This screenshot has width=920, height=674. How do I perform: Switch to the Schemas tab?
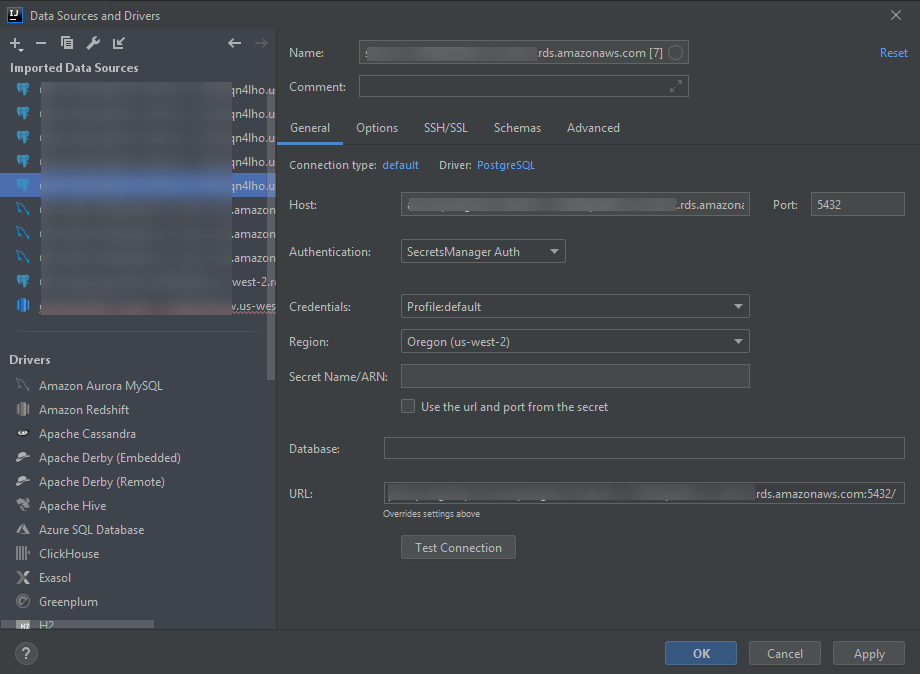click(x=517, y=128)
